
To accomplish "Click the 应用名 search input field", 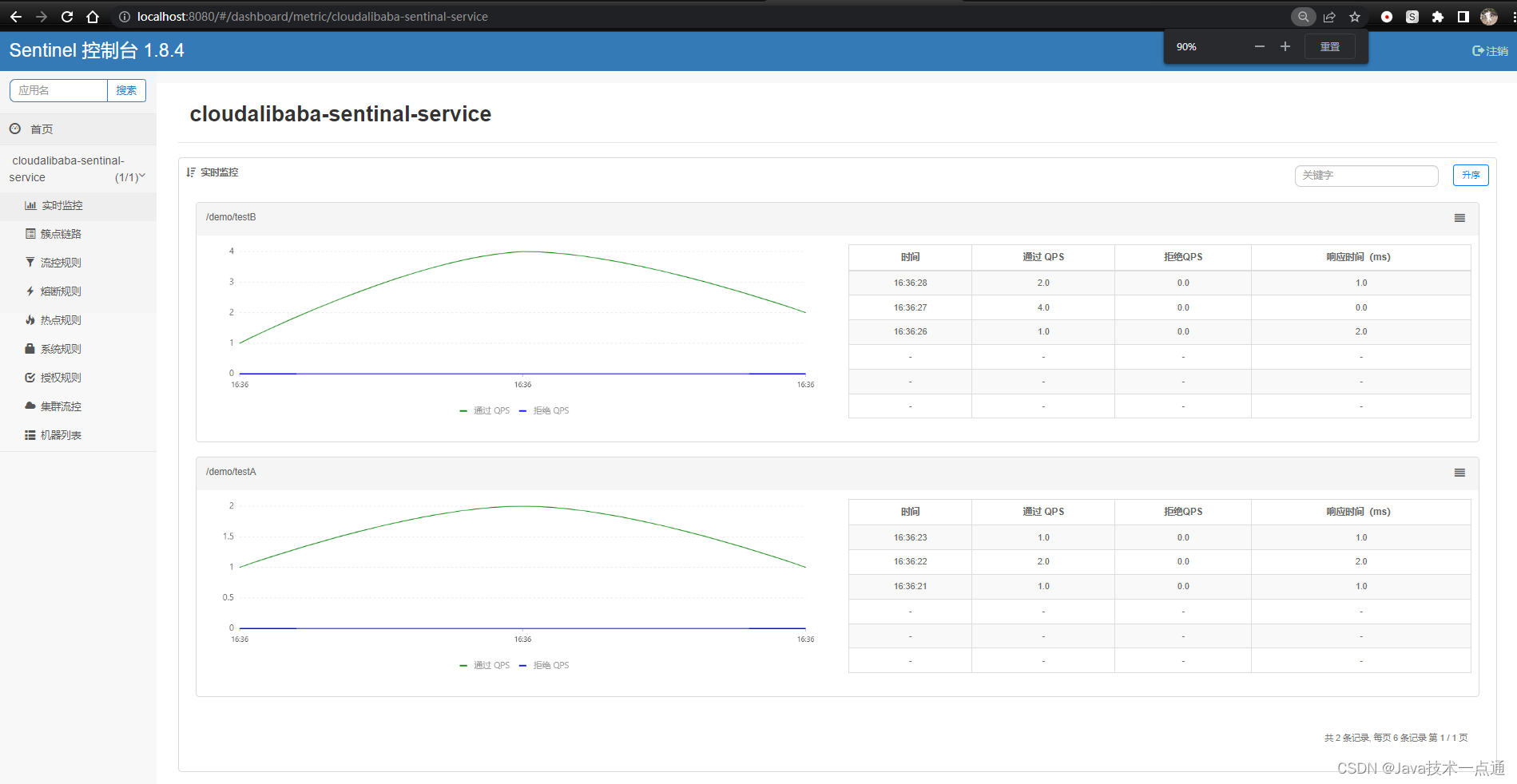I will click(x=58, y=90).
